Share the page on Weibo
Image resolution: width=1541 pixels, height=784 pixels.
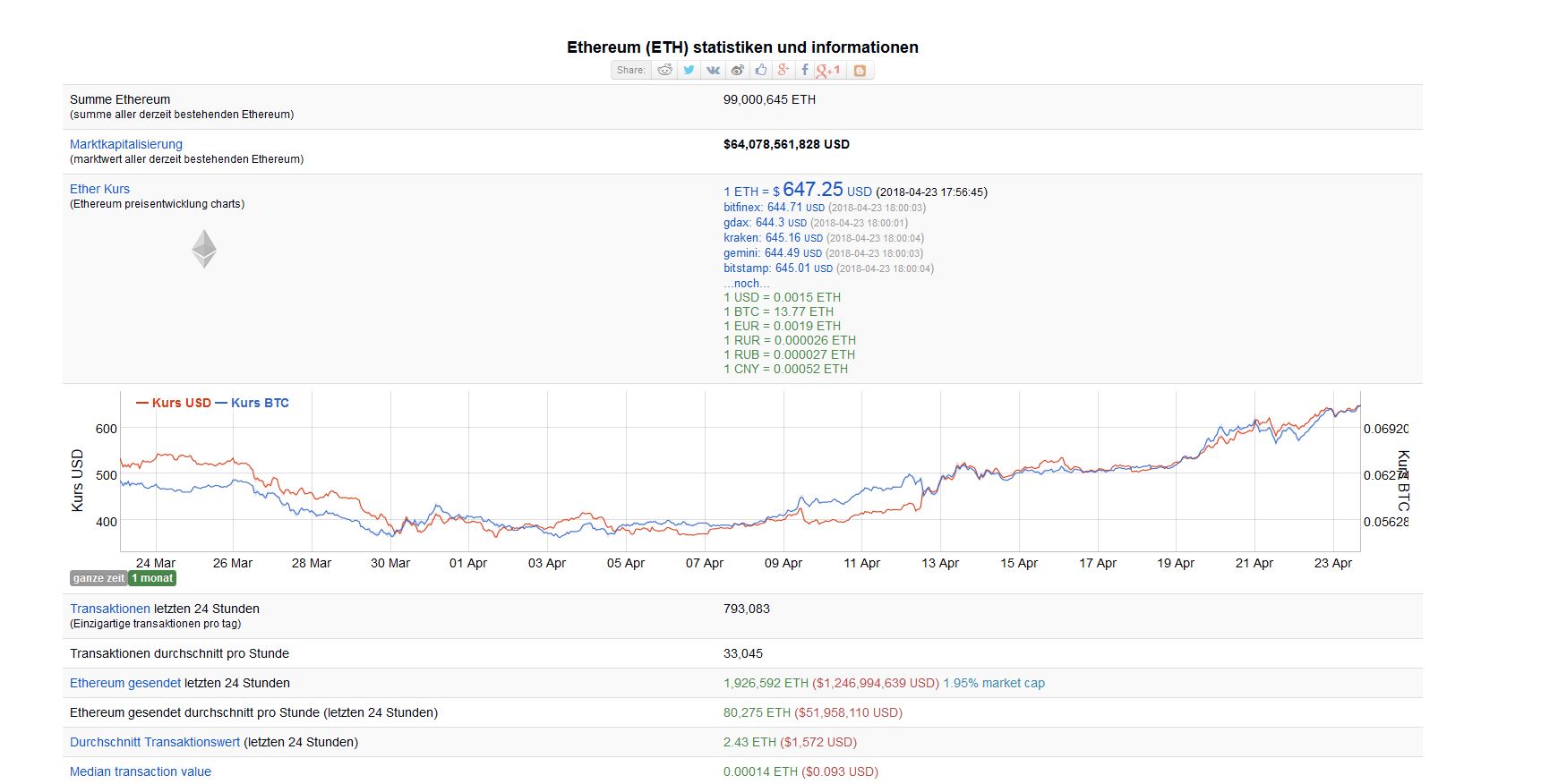pos(737,70)
